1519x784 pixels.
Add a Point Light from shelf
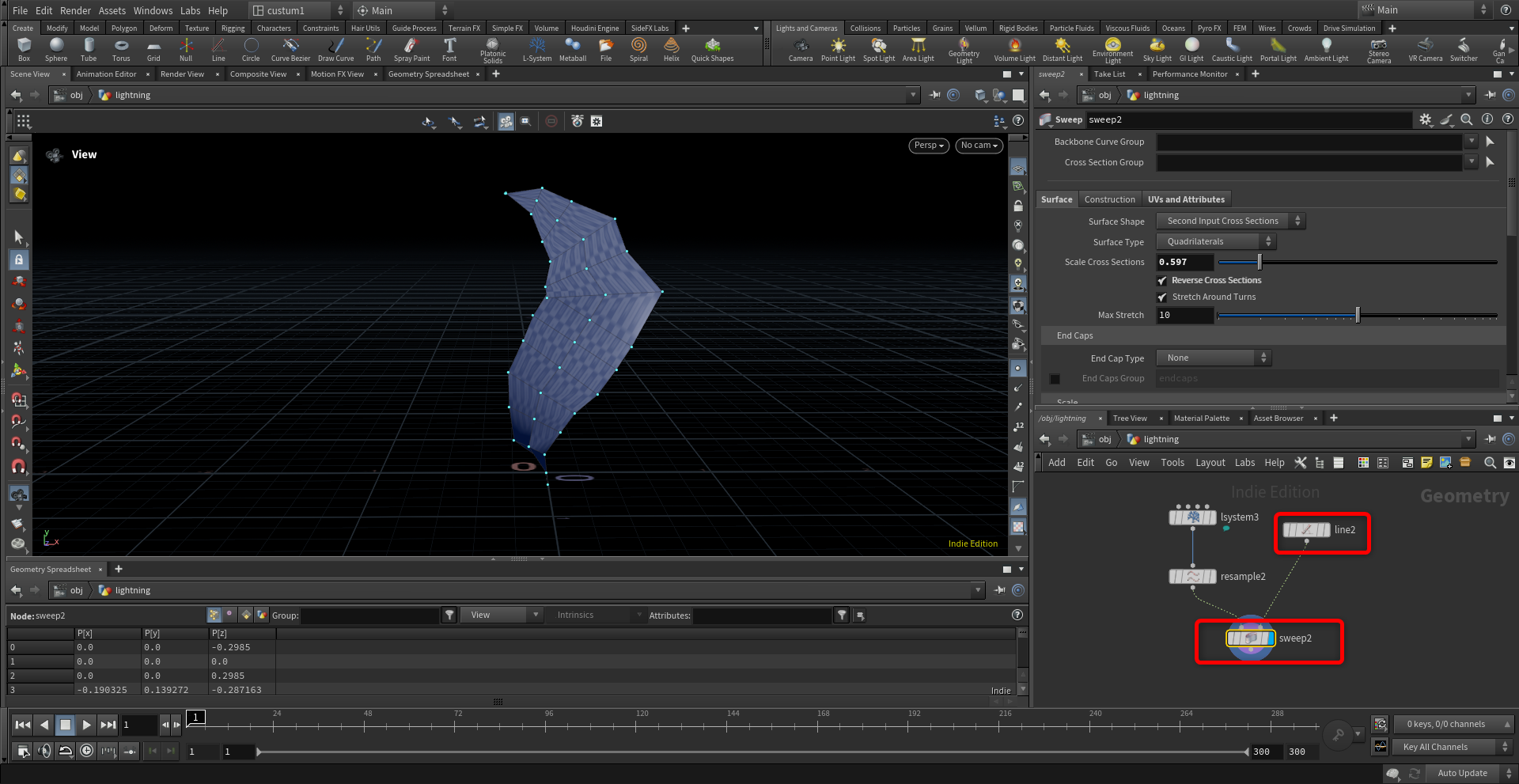click(838, 49)
